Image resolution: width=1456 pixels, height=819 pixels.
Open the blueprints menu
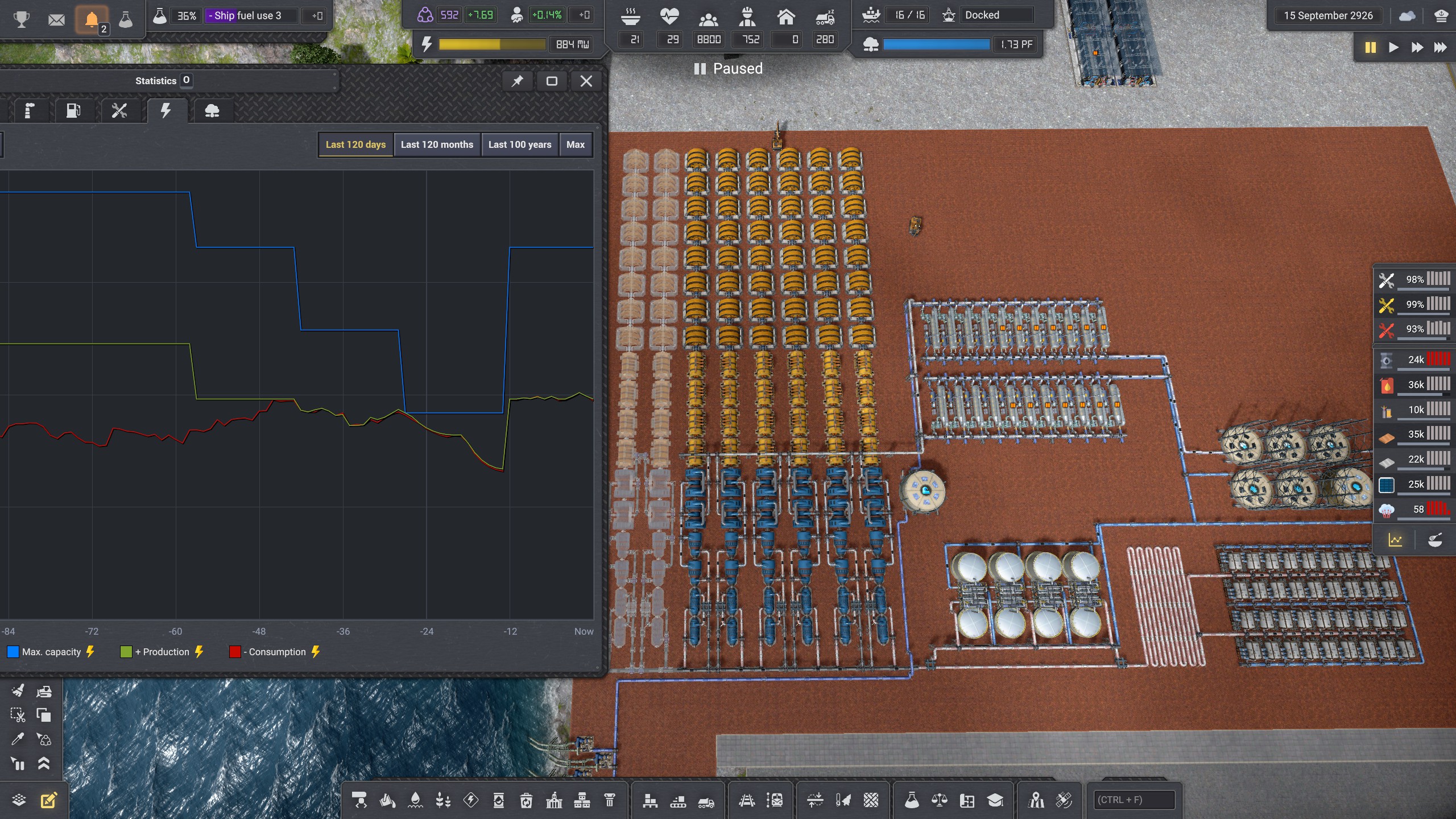[967, 800]
